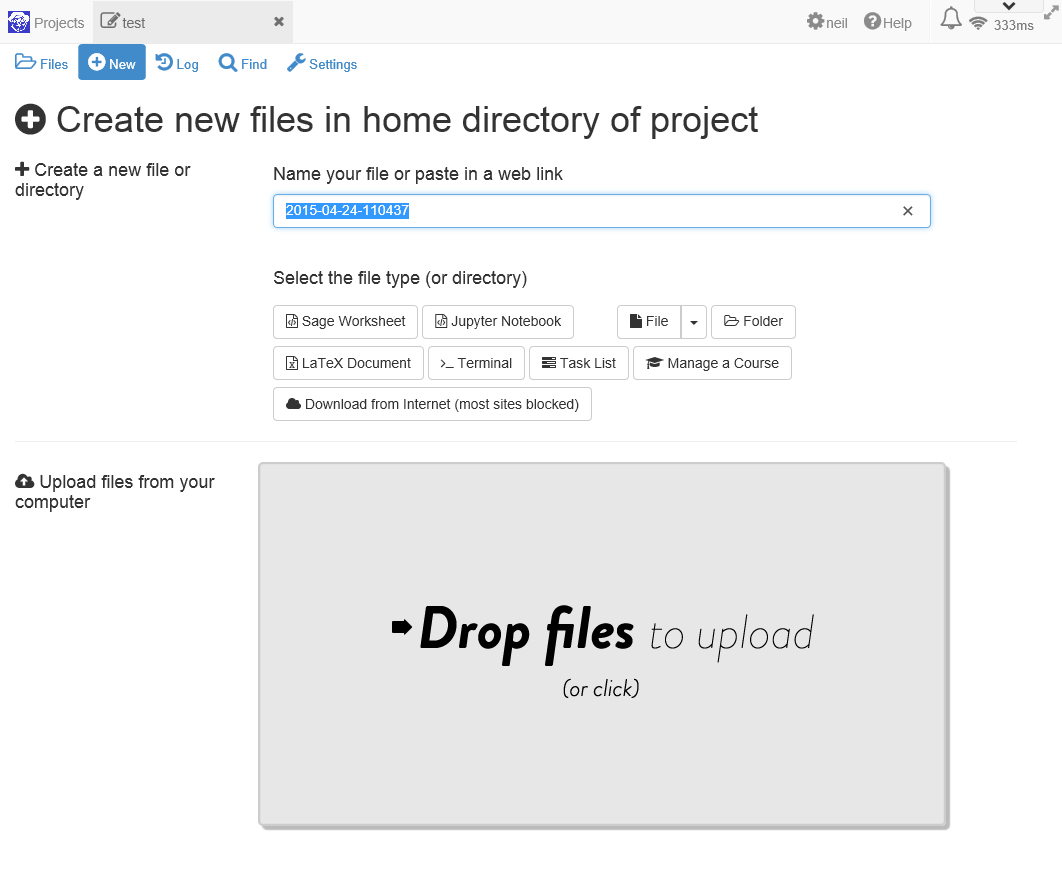Toggle the fullscreen arrows icon
The image size is (1062, 895).
coord(1050,11)
